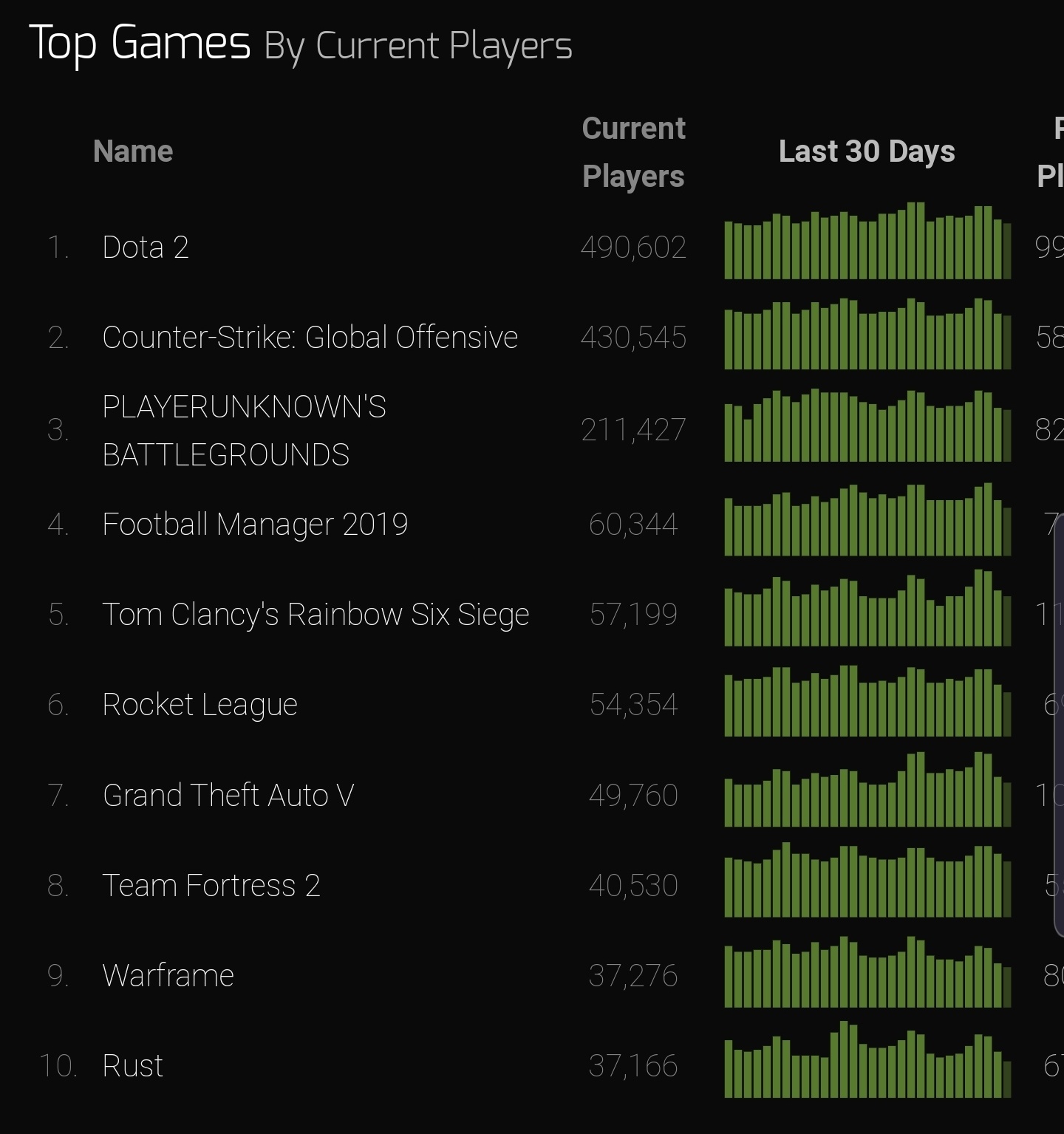Viewport: 1064px width, 1134px height.
Task: Click Team Fortress 2's bar chart
Action: pyautogui.click(x=867, y=880)
